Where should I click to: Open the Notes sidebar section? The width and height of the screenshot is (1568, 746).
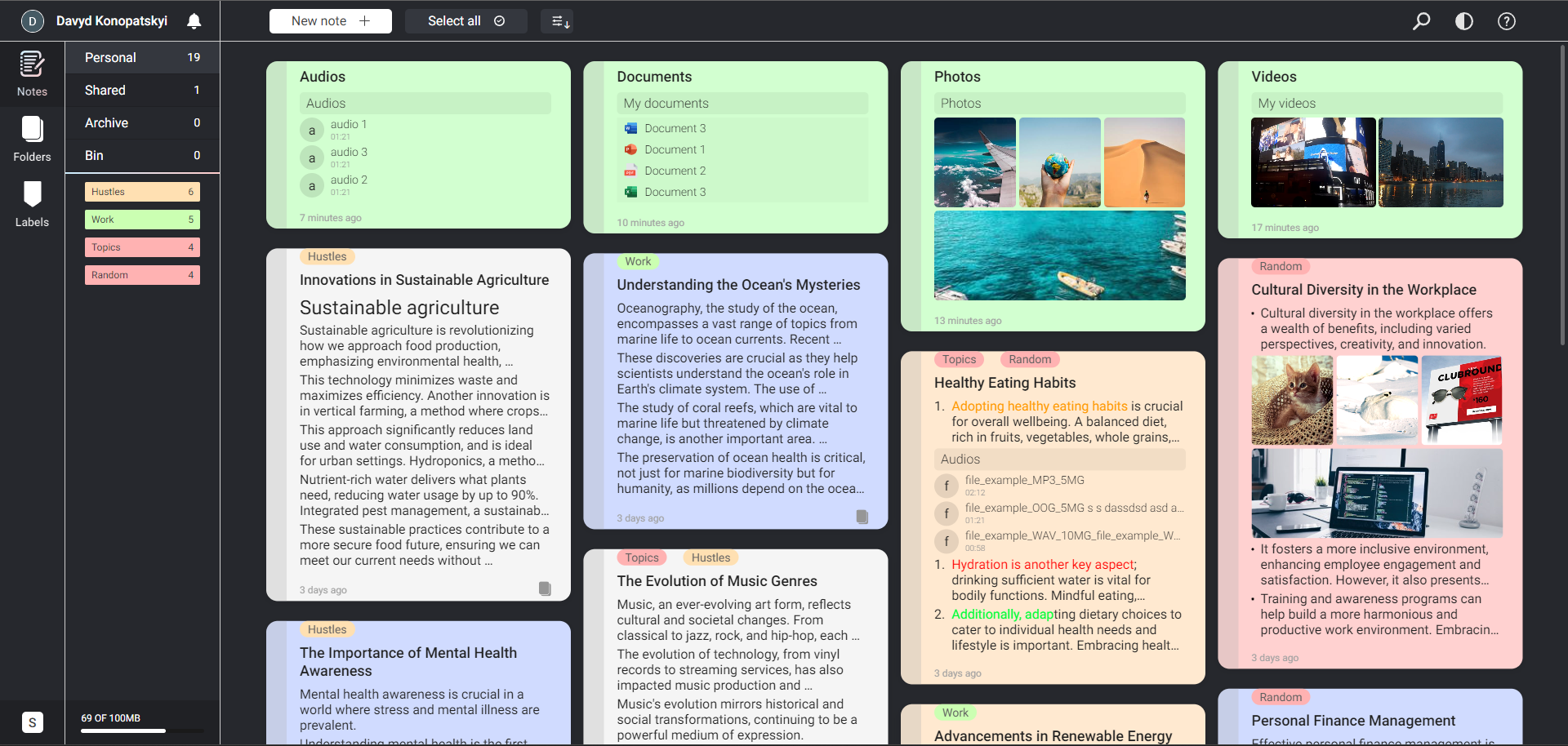[x=32, y=73]
